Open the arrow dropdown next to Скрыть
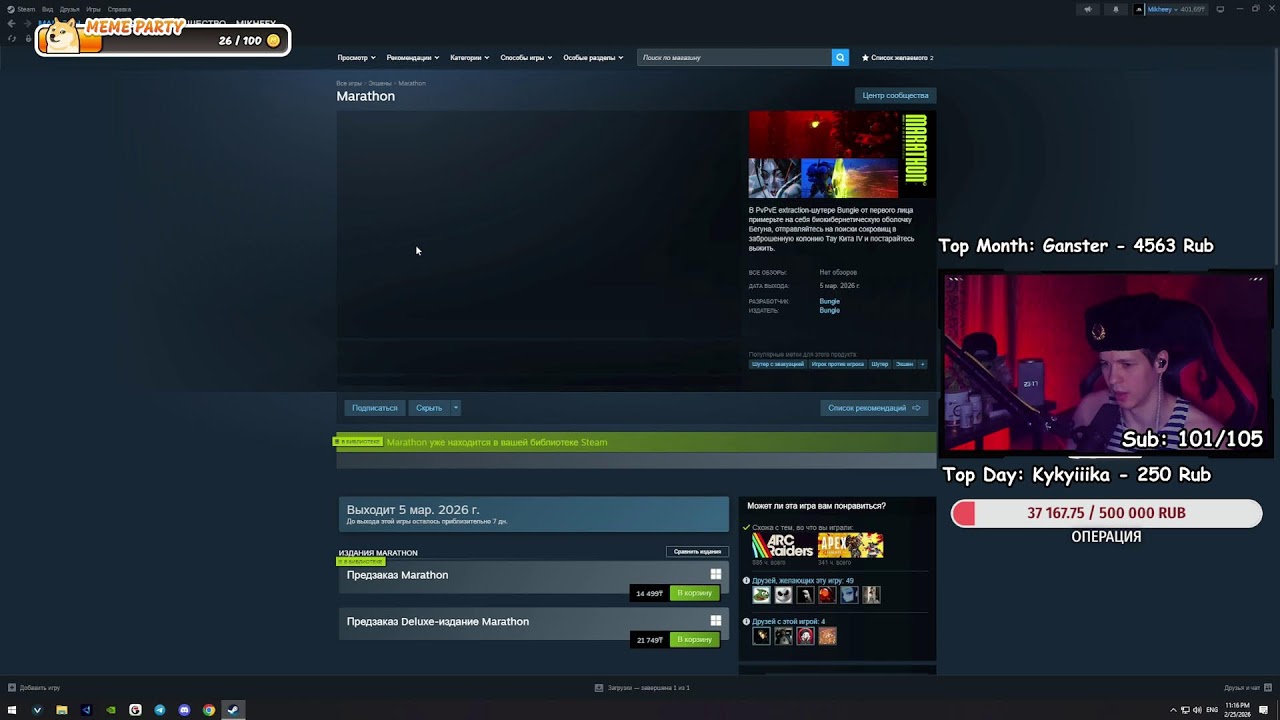 455,408
